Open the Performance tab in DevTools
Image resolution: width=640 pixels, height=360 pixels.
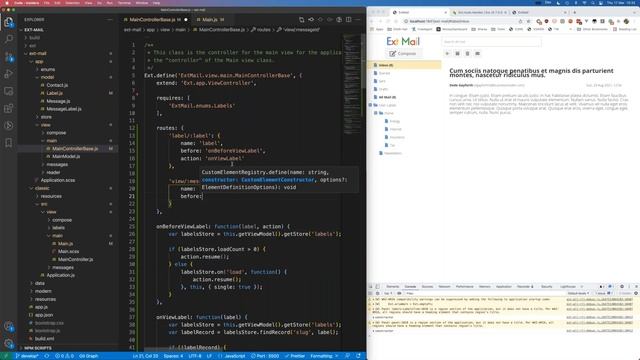(x=464, y=287)
